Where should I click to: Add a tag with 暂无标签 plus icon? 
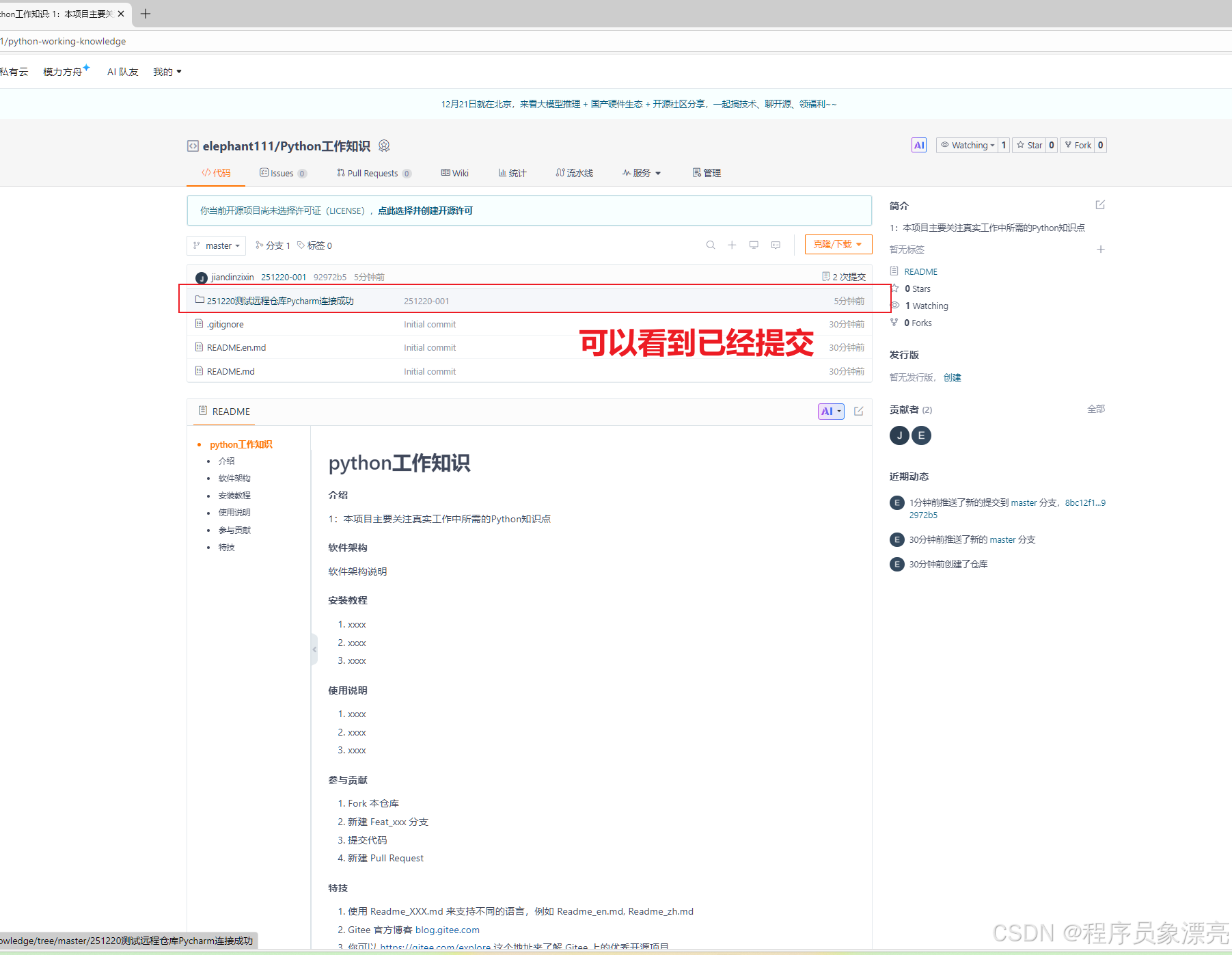pos(1101,250)
